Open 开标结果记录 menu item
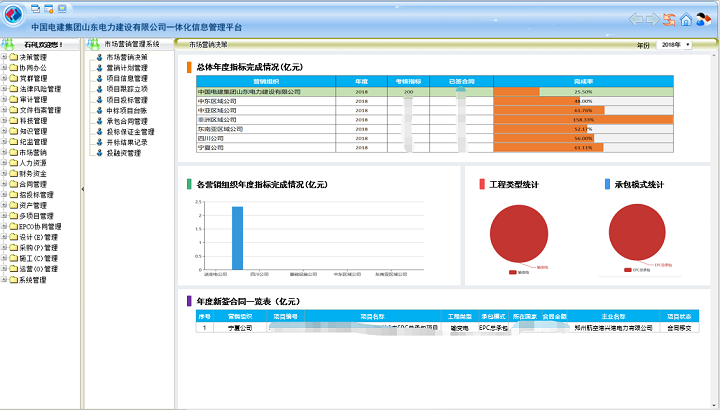 pos(127,142)
